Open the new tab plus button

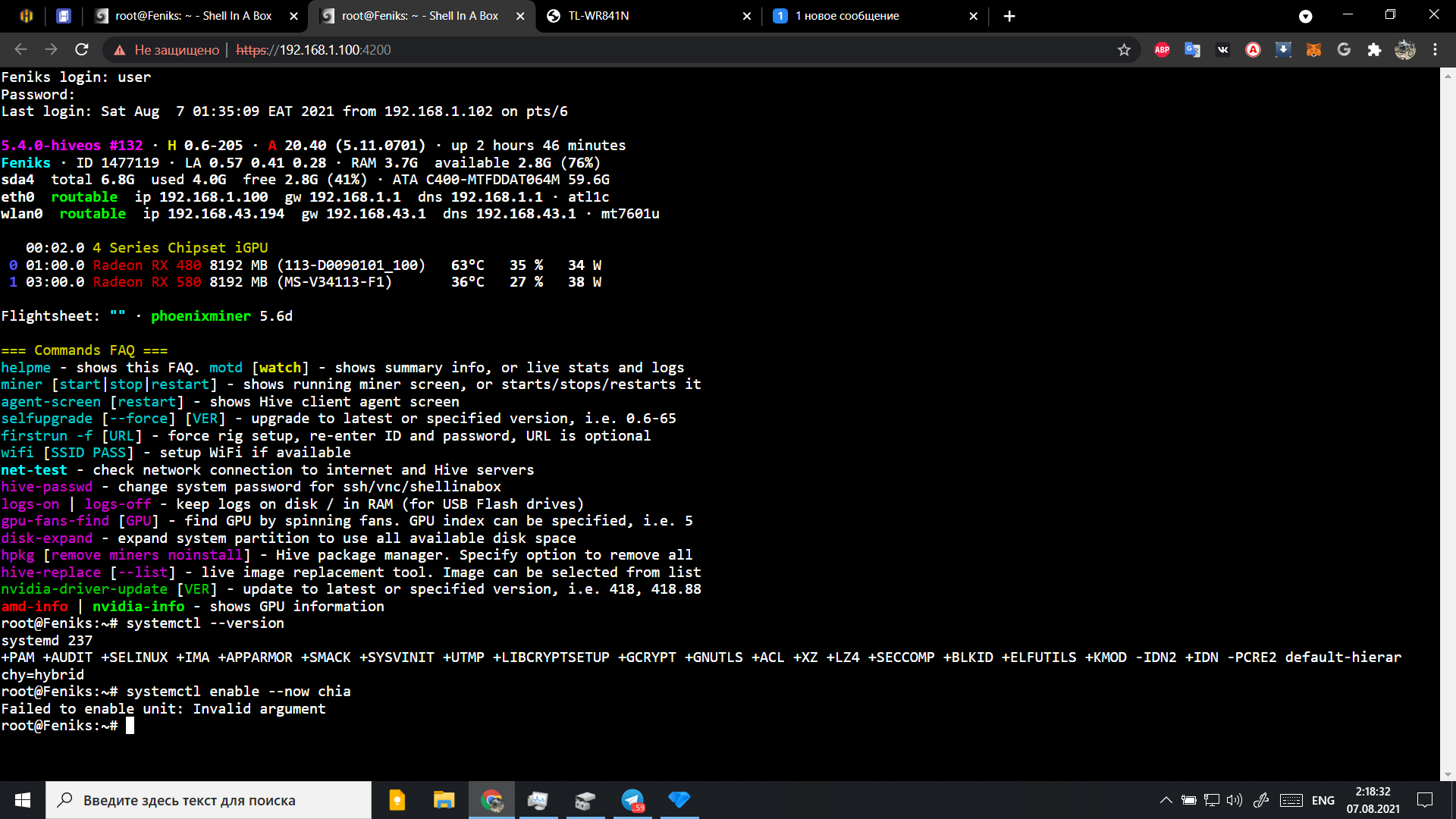[x=1009, y=16]
